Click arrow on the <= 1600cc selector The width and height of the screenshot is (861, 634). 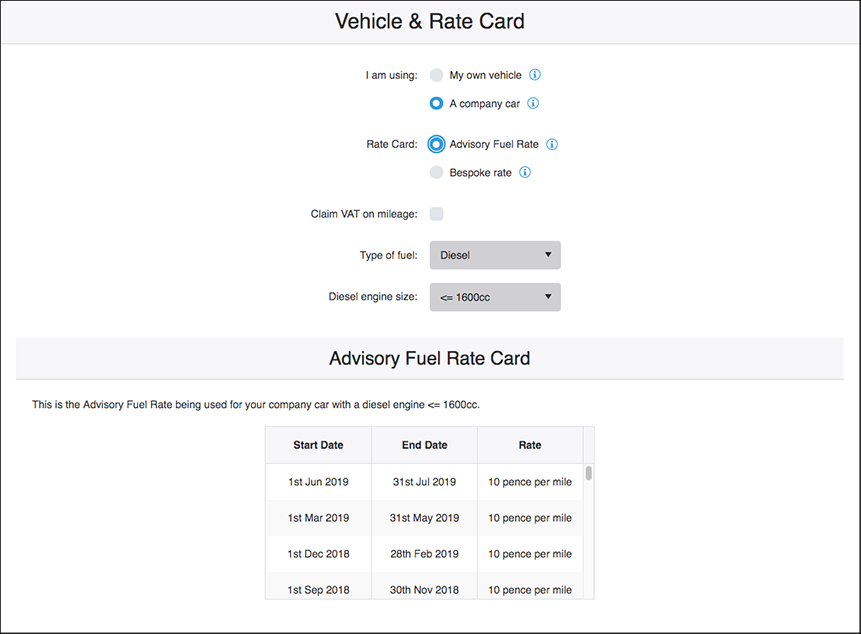pyautogui.click(x=547, y=296)
